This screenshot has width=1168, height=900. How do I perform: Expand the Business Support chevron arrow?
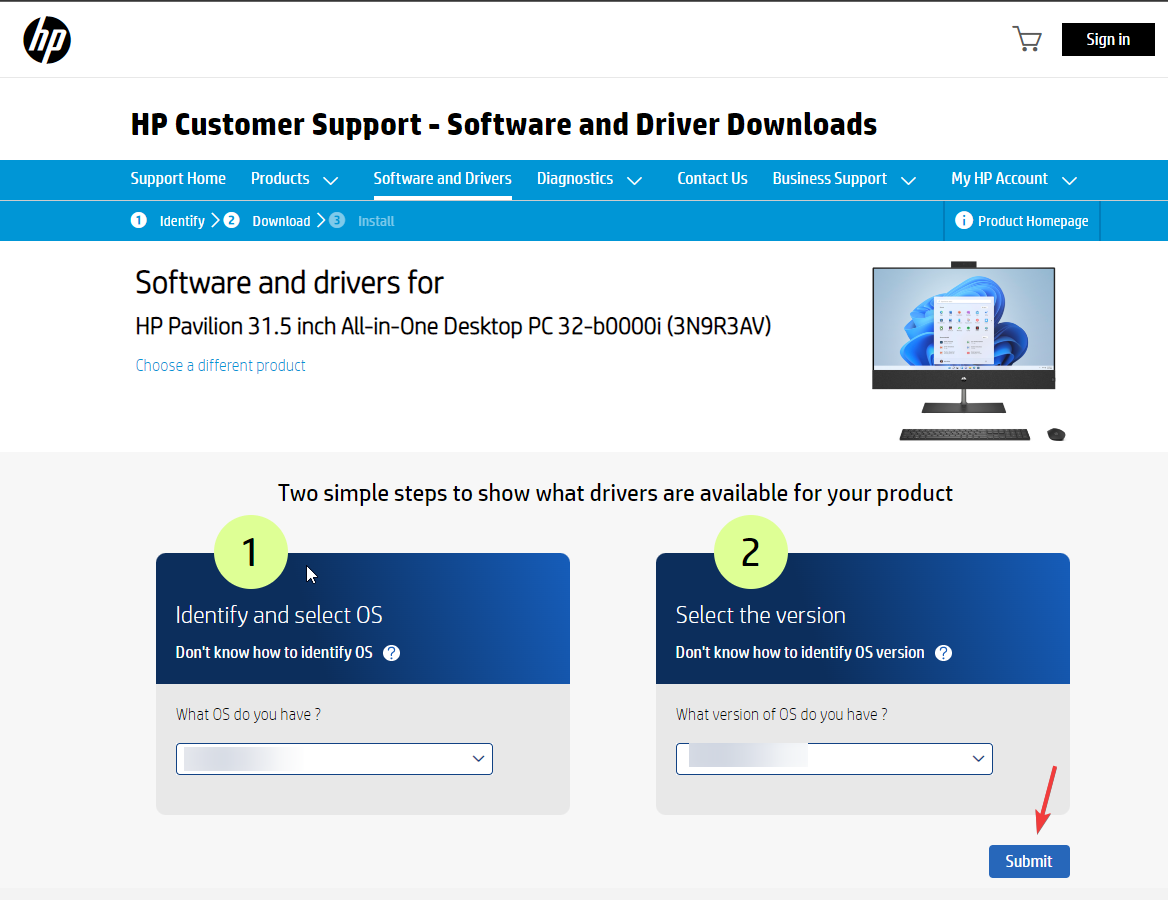click(909, 180)
